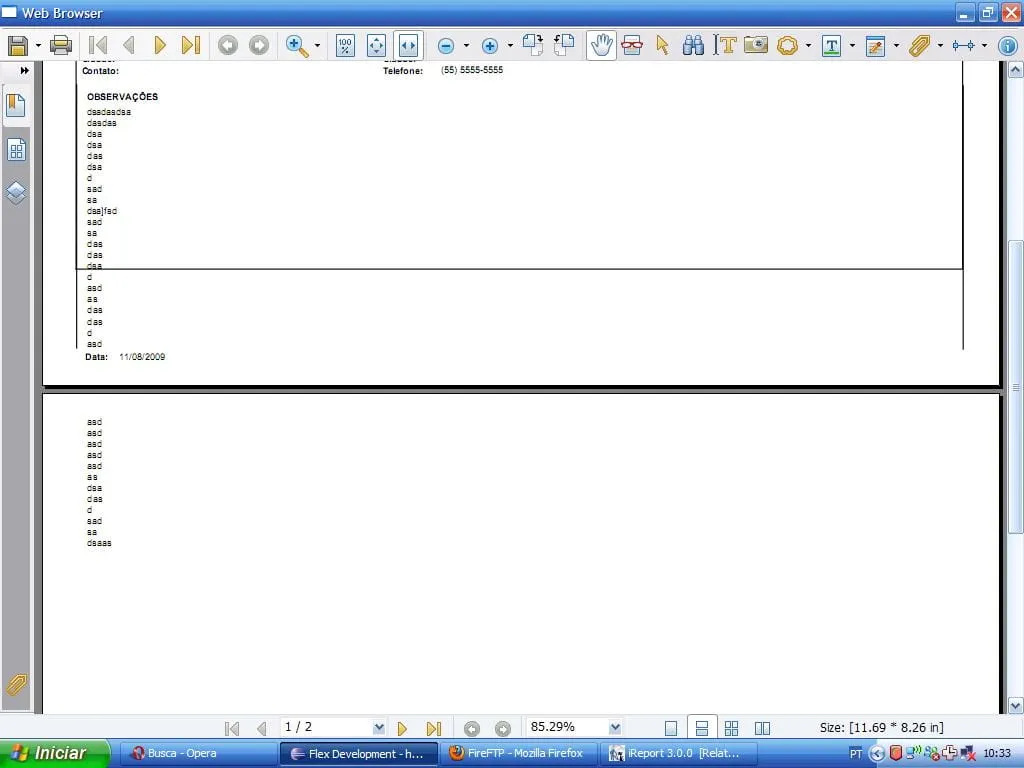Screen dimensions: 1024x768
Task: Open the Layers side panel
Action: pyautogui.click(x=16, y=193)
